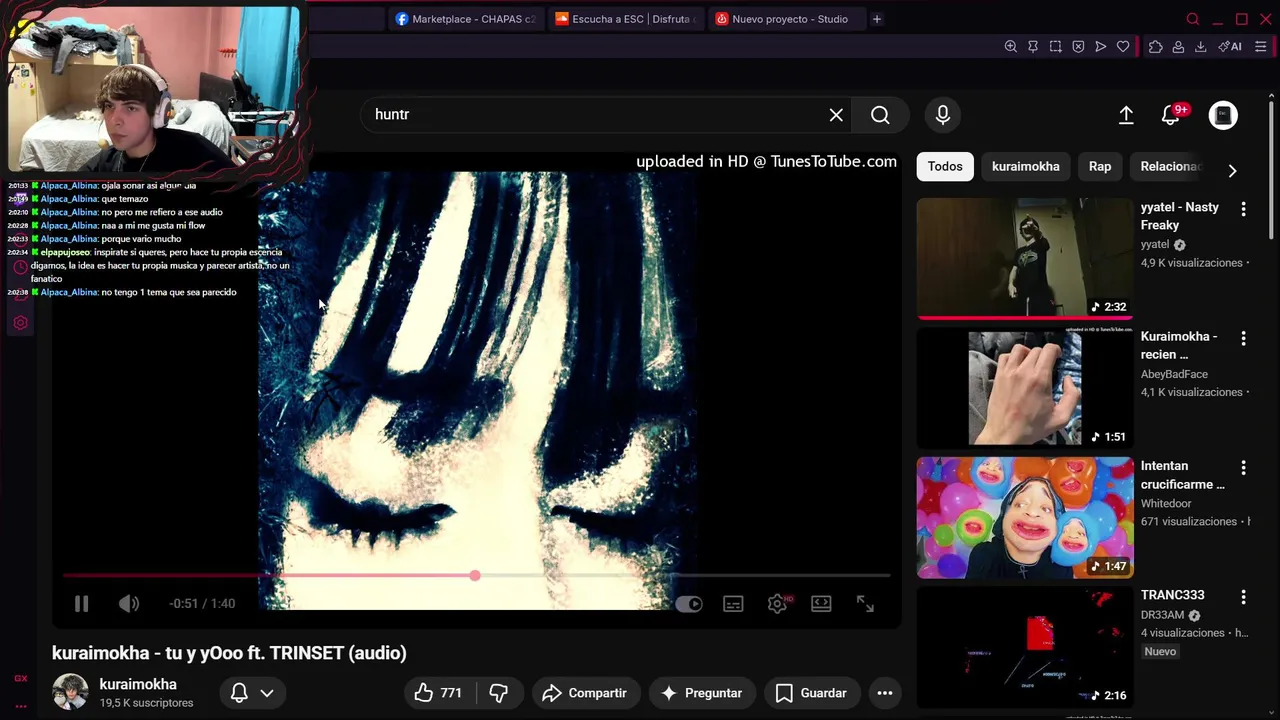Image resolution: width=1280 pixels, height=720 pixels.
Task: Click the DR33AM channel name
Action: (1162, 615)
